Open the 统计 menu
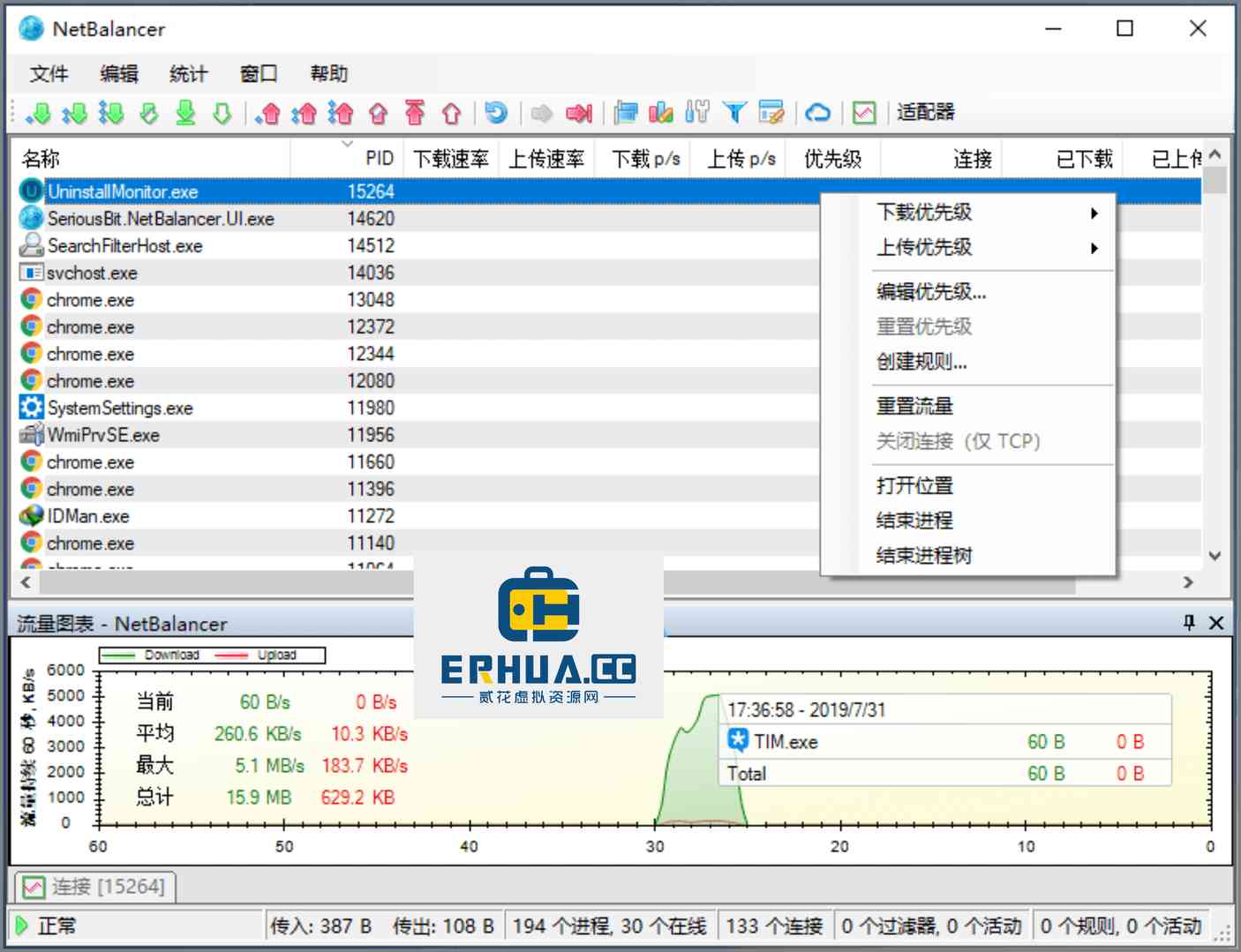The image size is (1241, 952). (x=189, y=73)
